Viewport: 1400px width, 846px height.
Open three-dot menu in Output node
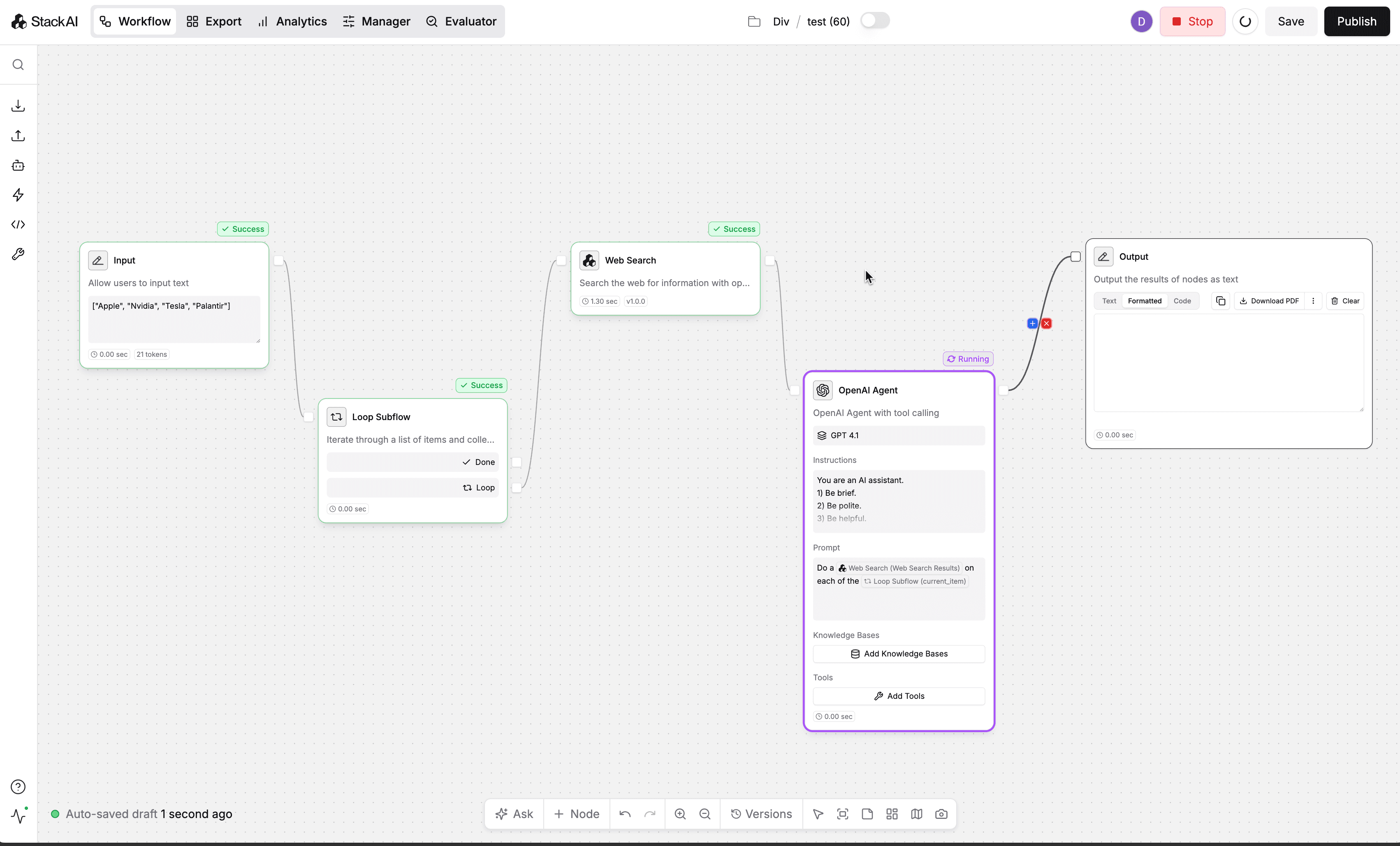1313,301
